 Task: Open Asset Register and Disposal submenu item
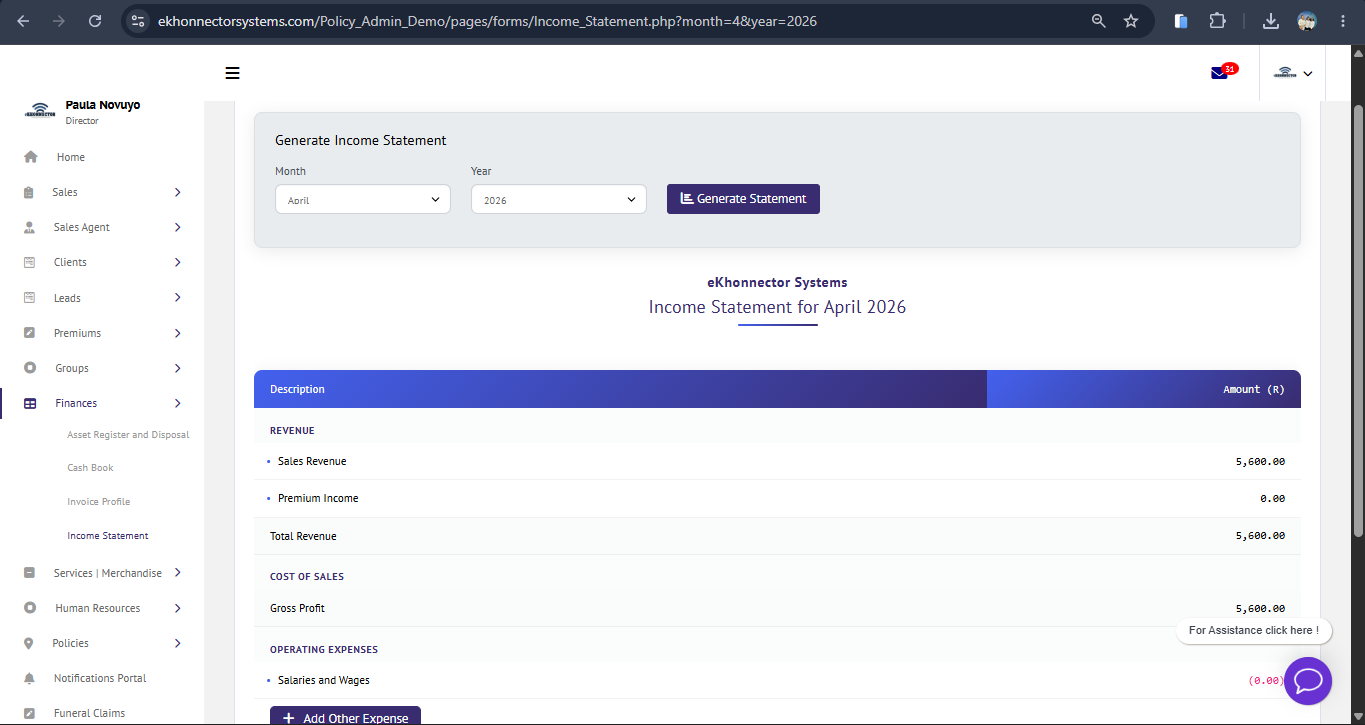(x=128, y=435)
